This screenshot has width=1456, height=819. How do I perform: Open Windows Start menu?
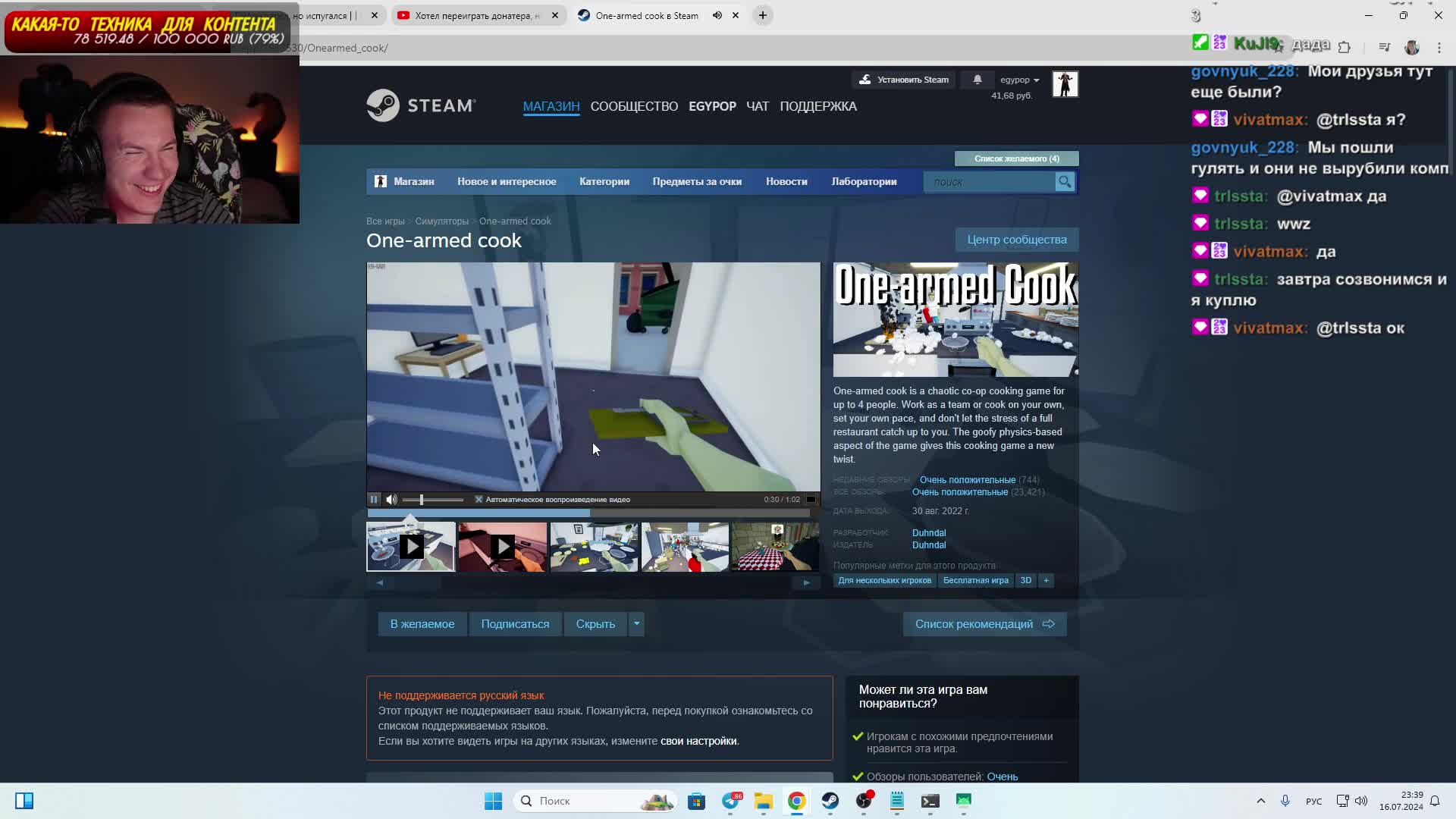493,801
